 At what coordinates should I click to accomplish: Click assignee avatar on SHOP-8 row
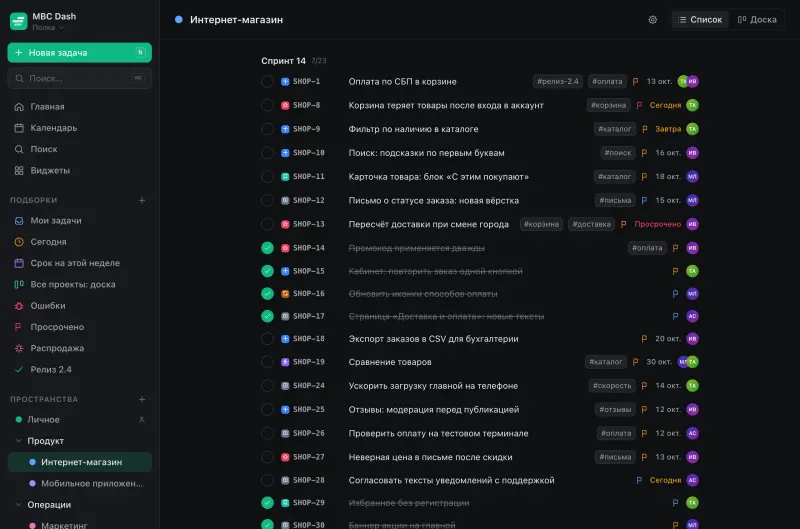pyautogui.click(x=692, y=105)
